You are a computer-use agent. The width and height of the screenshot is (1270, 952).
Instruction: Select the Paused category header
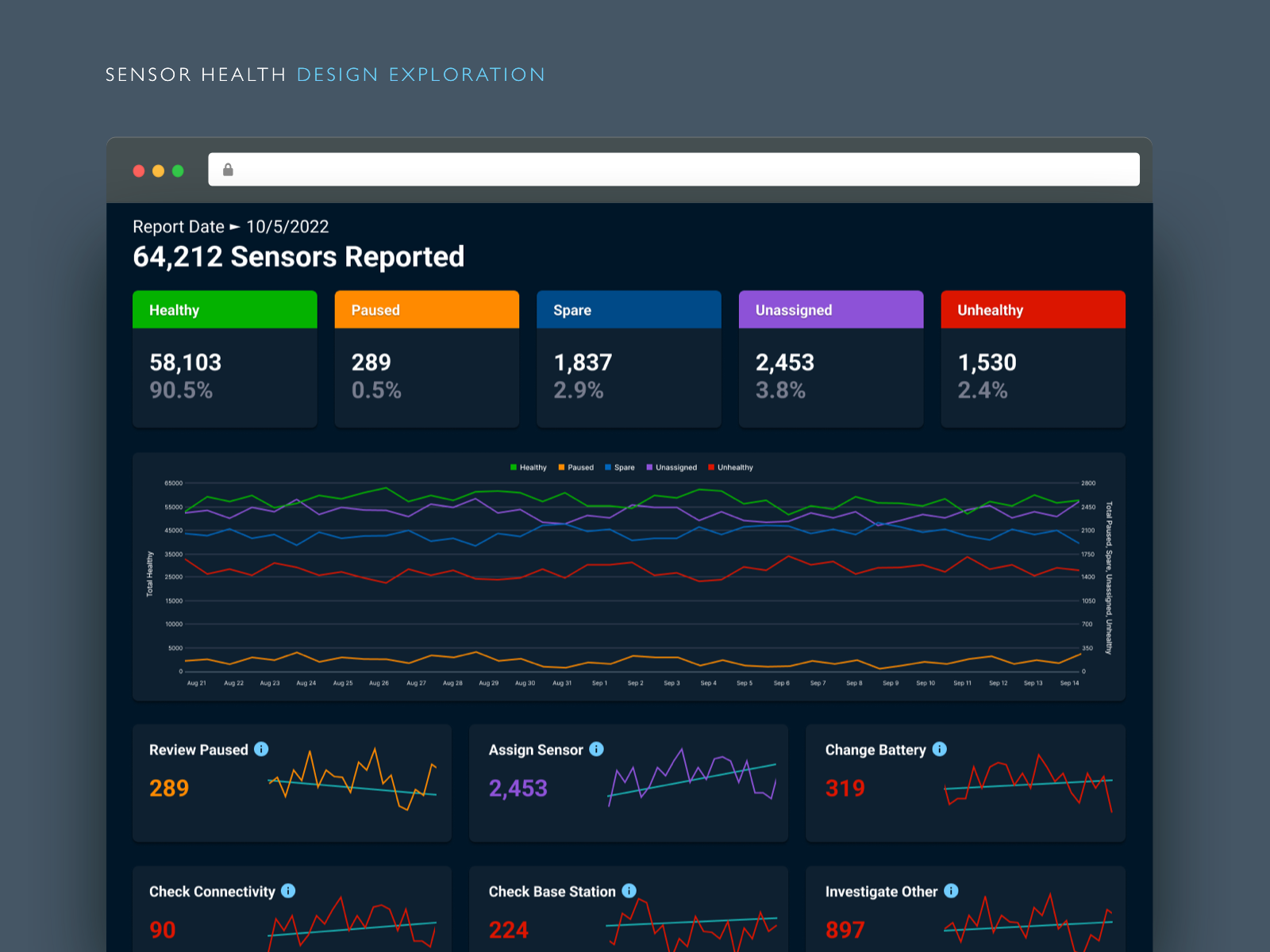[426, 309]
